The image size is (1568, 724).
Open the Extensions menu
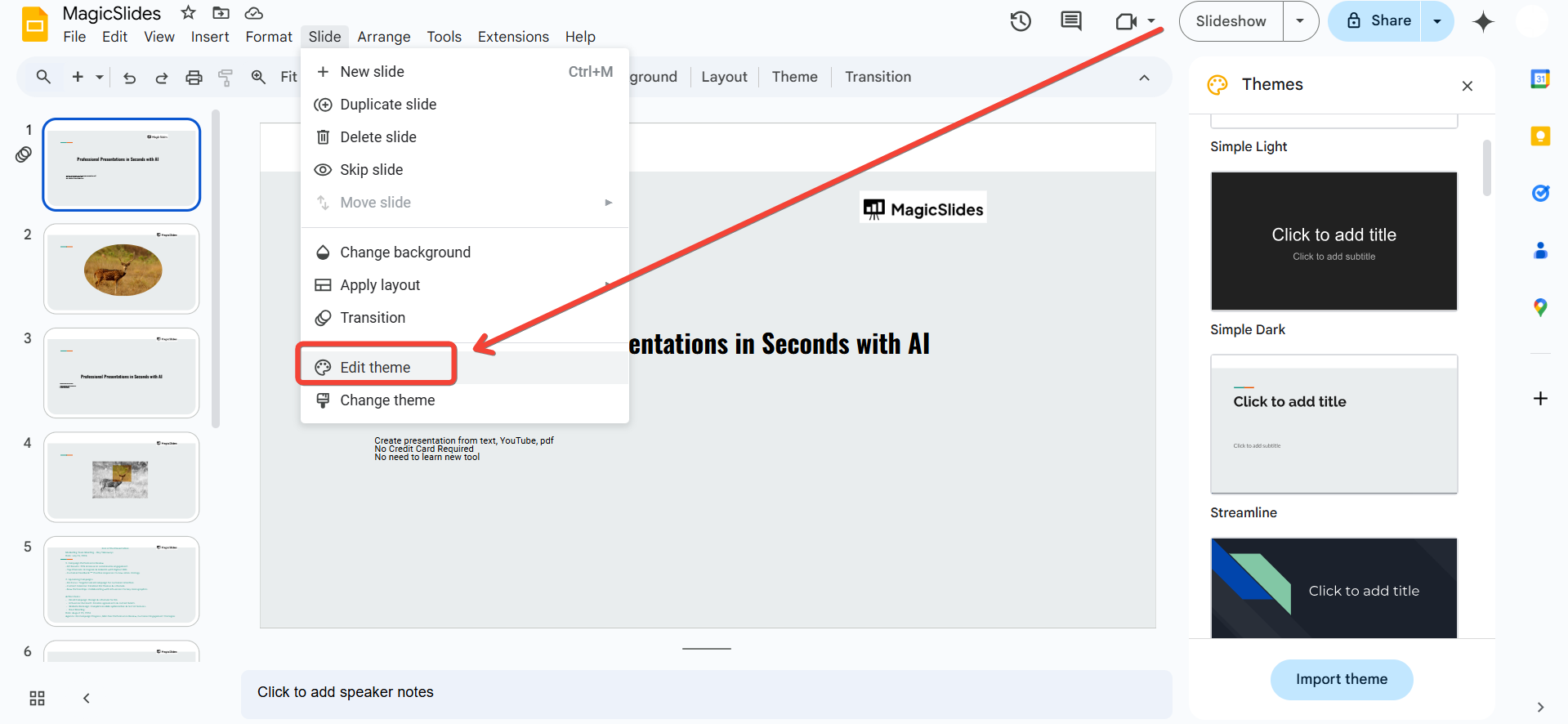coord(513,37)
